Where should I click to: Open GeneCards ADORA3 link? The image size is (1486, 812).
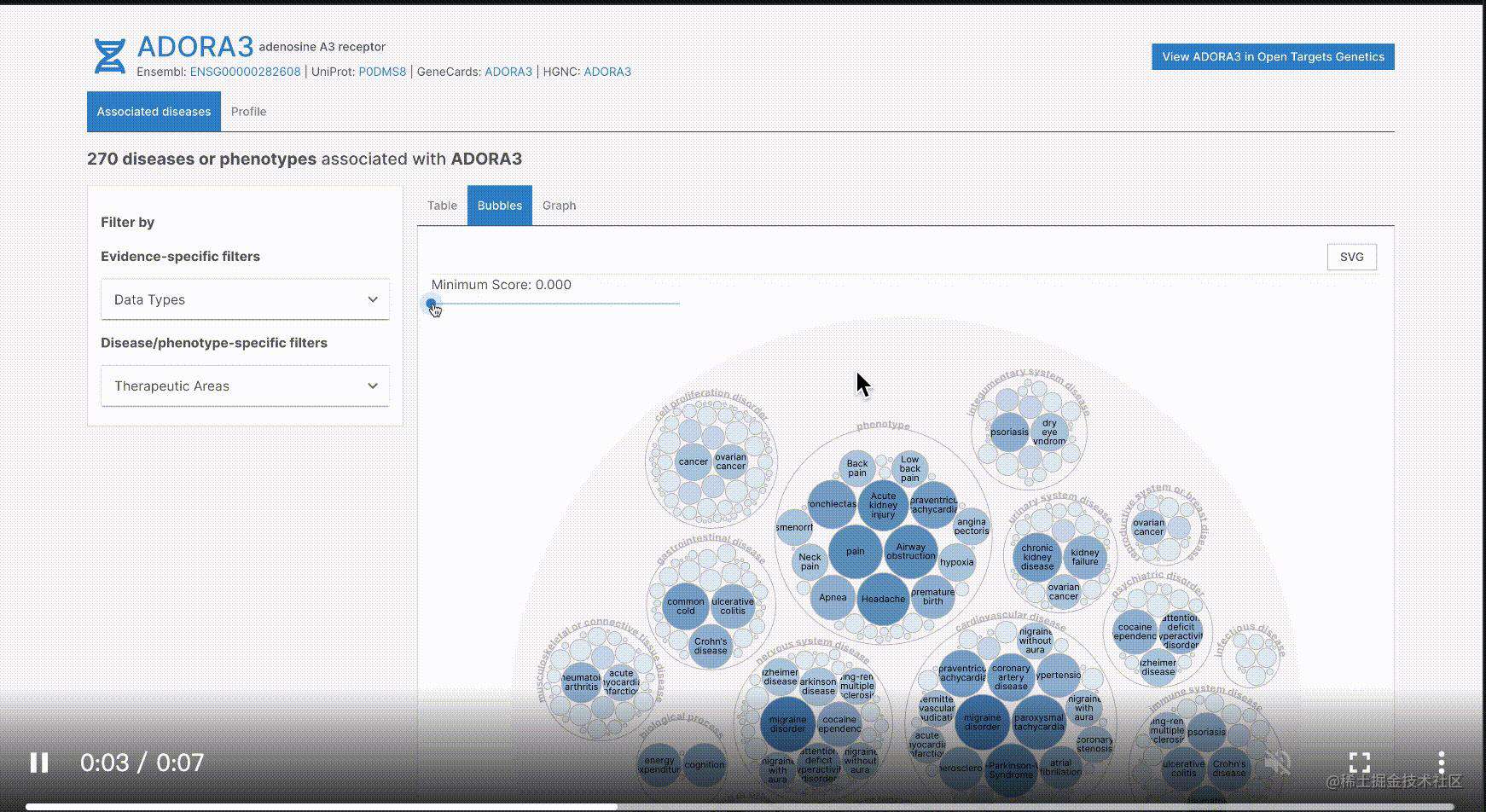[x=508, y=72]
